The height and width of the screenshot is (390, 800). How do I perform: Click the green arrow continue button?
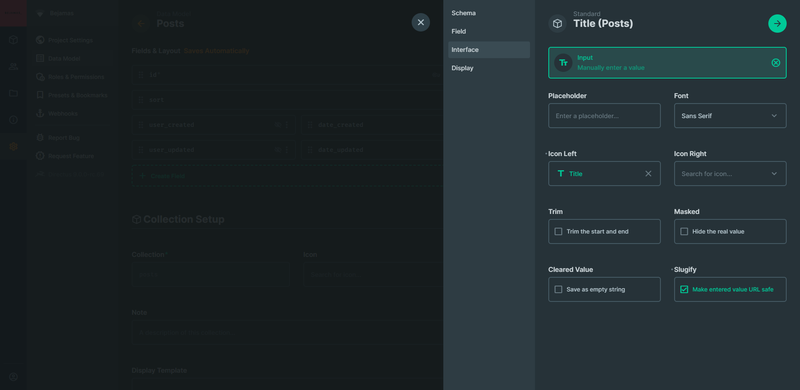click(x=777, y=23)
